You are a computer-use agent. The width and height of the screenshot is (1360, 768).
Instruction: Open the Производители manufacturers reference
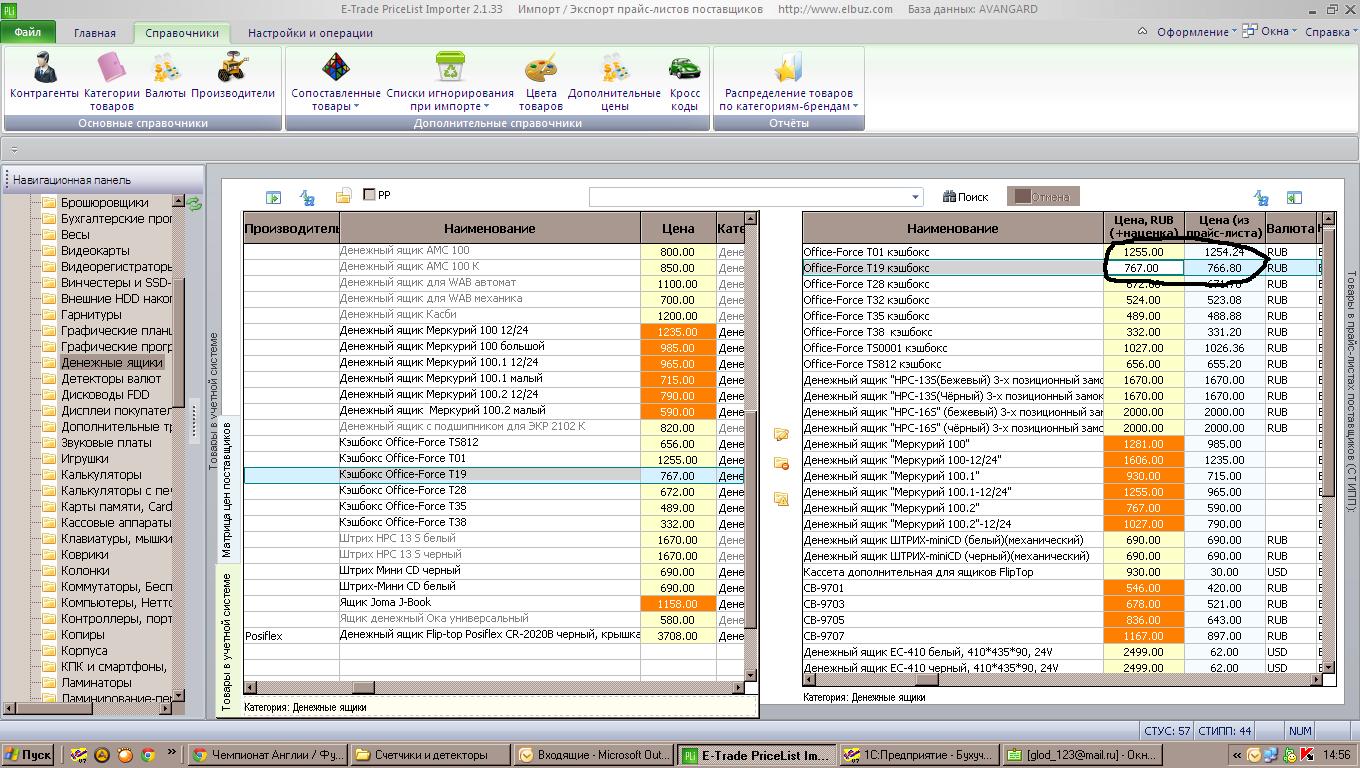pyautogui.click(x=233, y=76)
